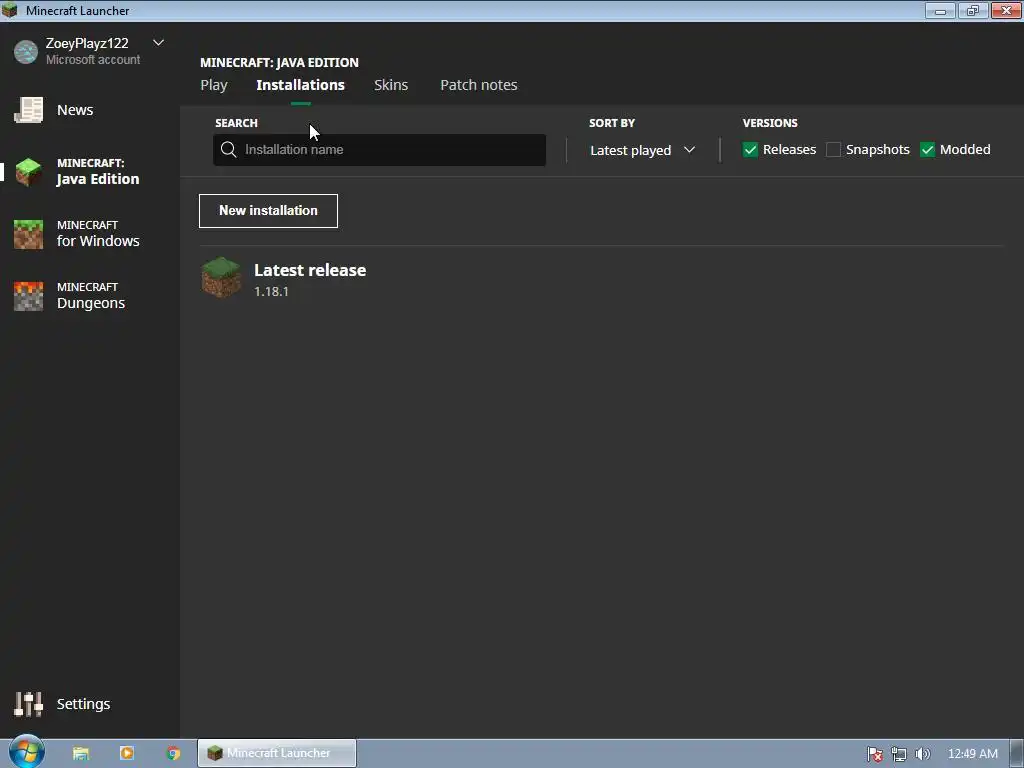Click the MINECRAFT: JAVA EDITION heading
The height and width of the screenshot is (768, 1024).
(x=280, y=63)
